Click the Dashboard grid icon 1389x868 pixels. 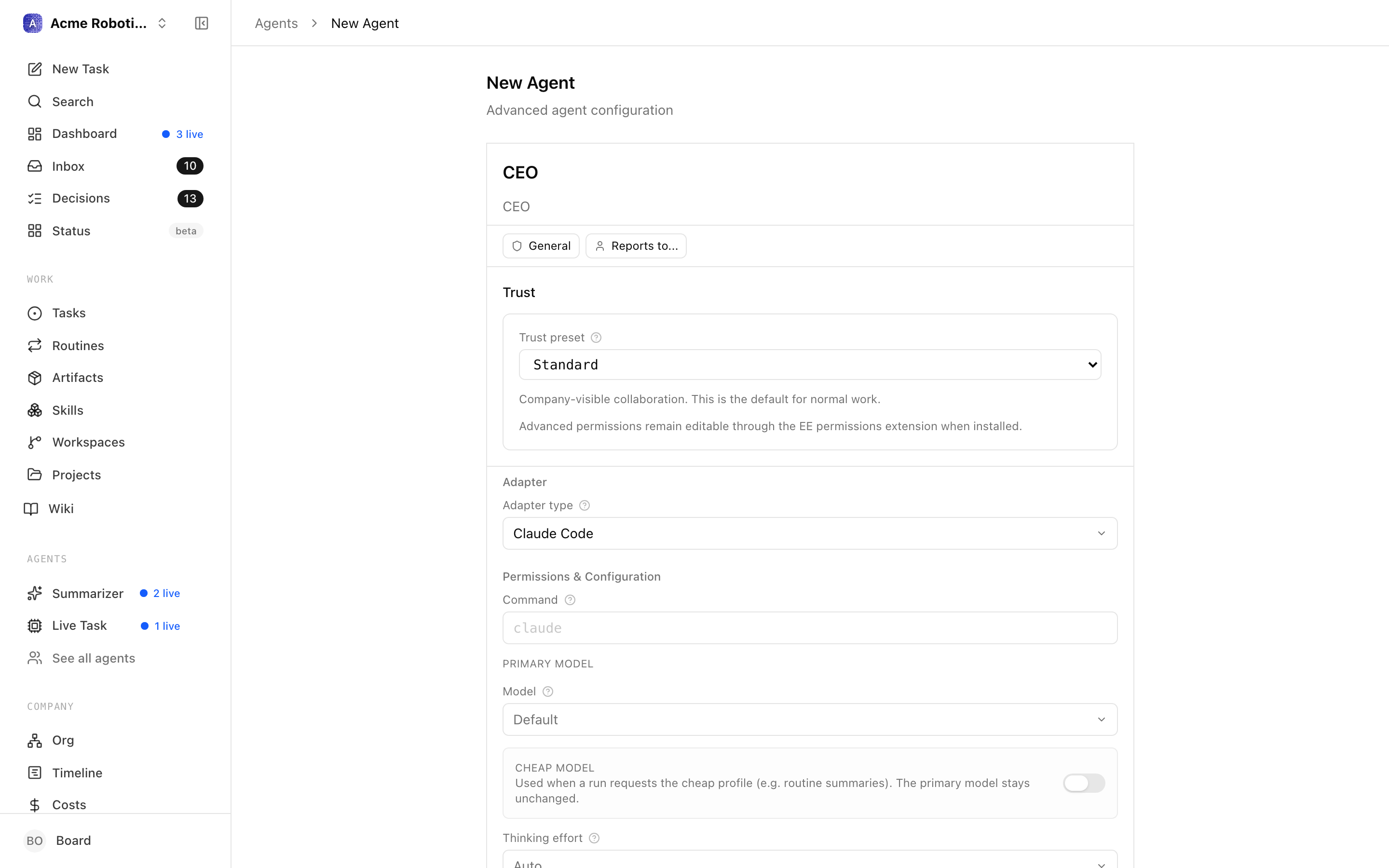(34, 134)
